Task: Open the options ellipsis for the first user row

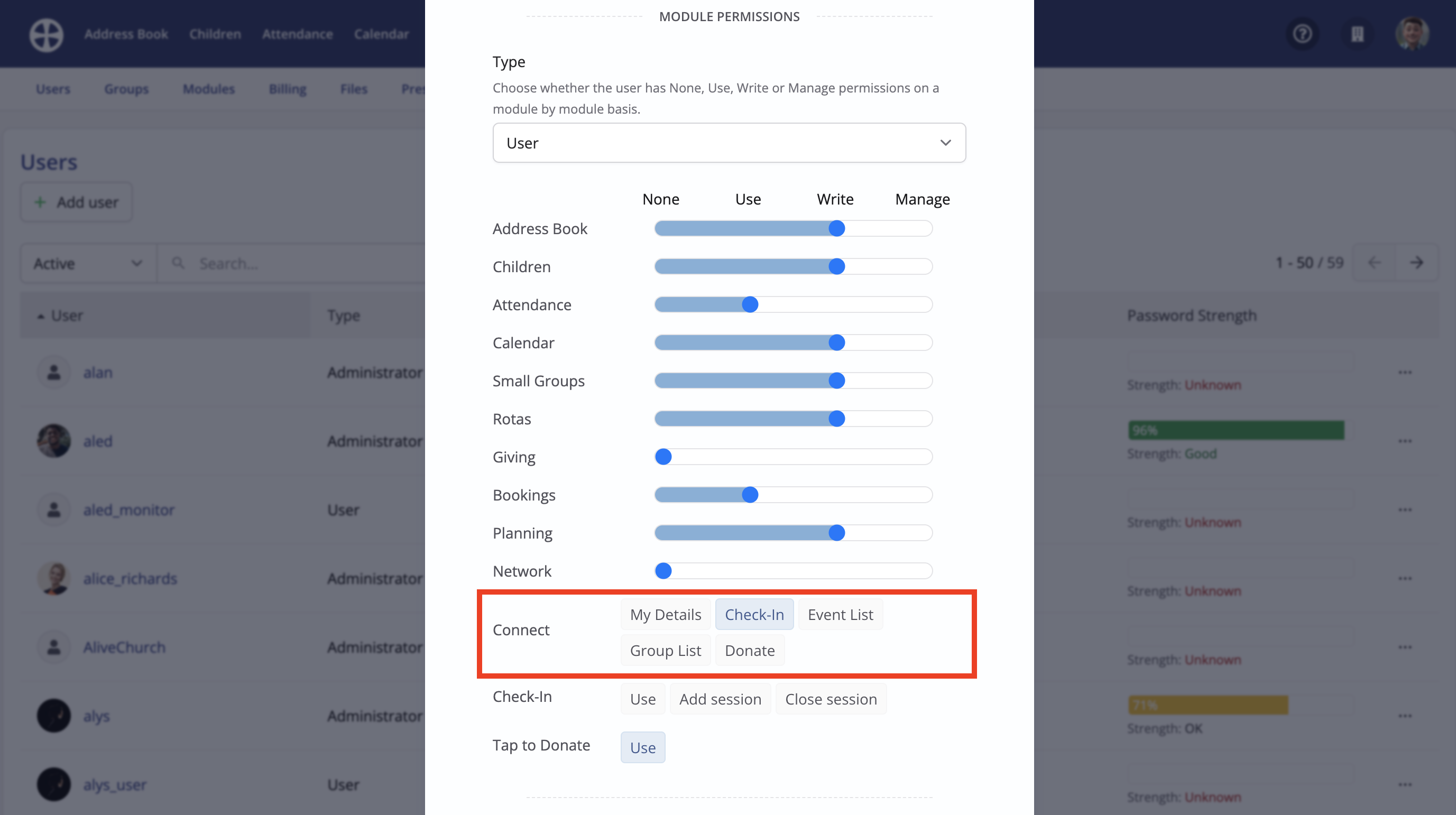Action: click(1405, 372)
